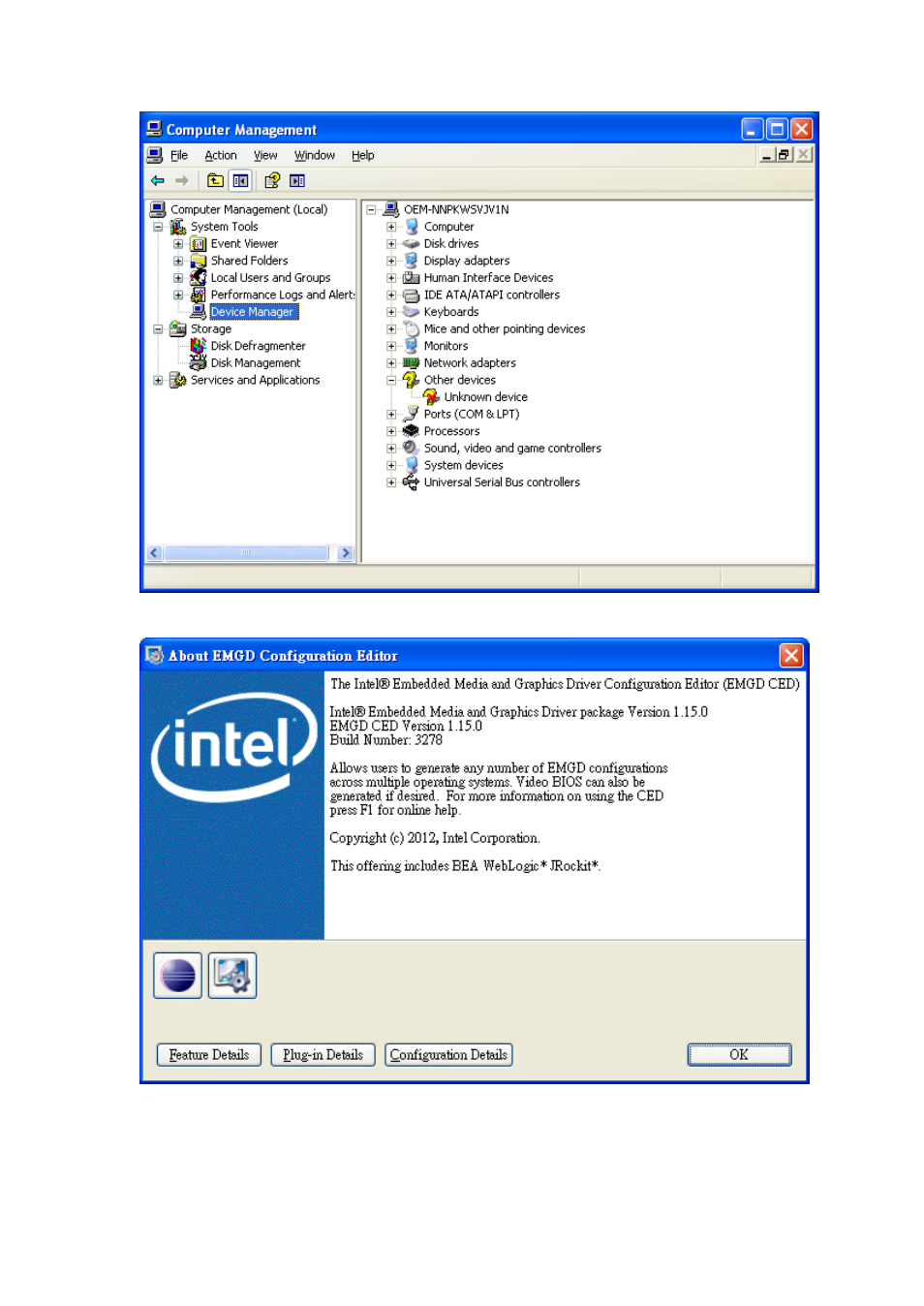Click the Back arrow in Computer Management toolbar
Viewport: 924px width, 1306px height.
[x=158, y=181]
